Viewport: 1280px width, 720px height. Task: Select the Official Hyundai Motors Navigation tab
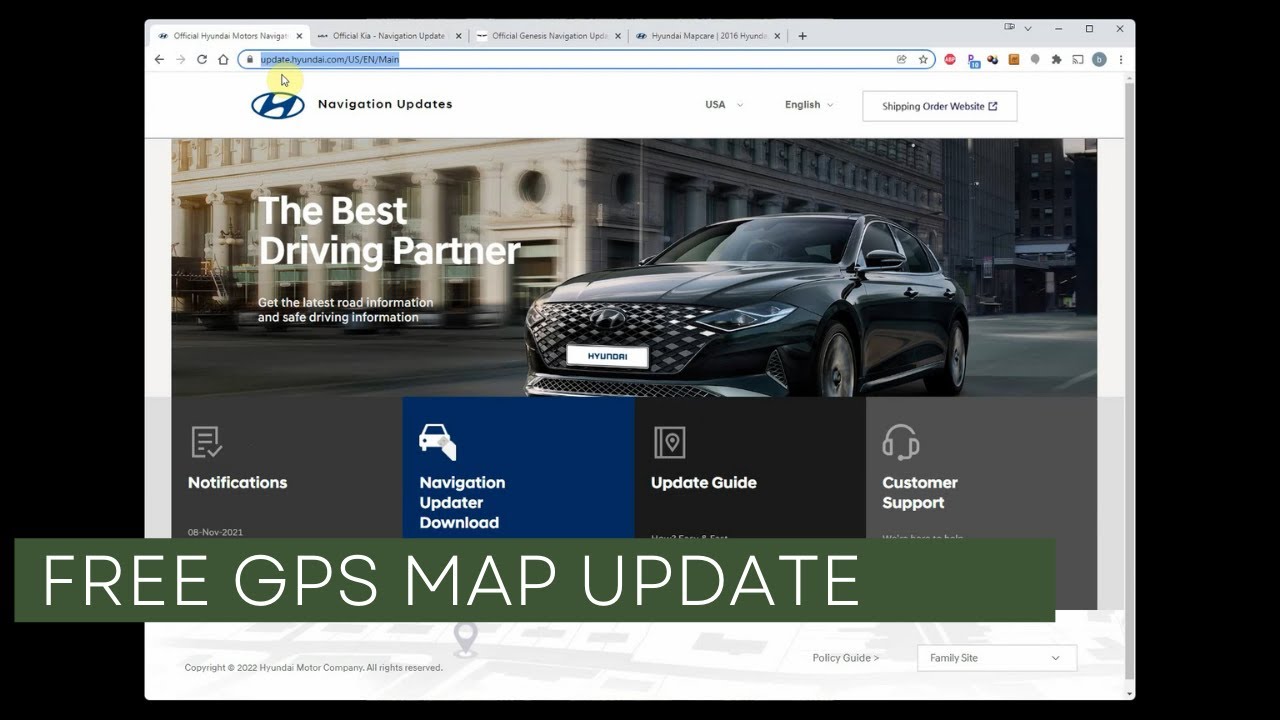(x=230, y=36)
